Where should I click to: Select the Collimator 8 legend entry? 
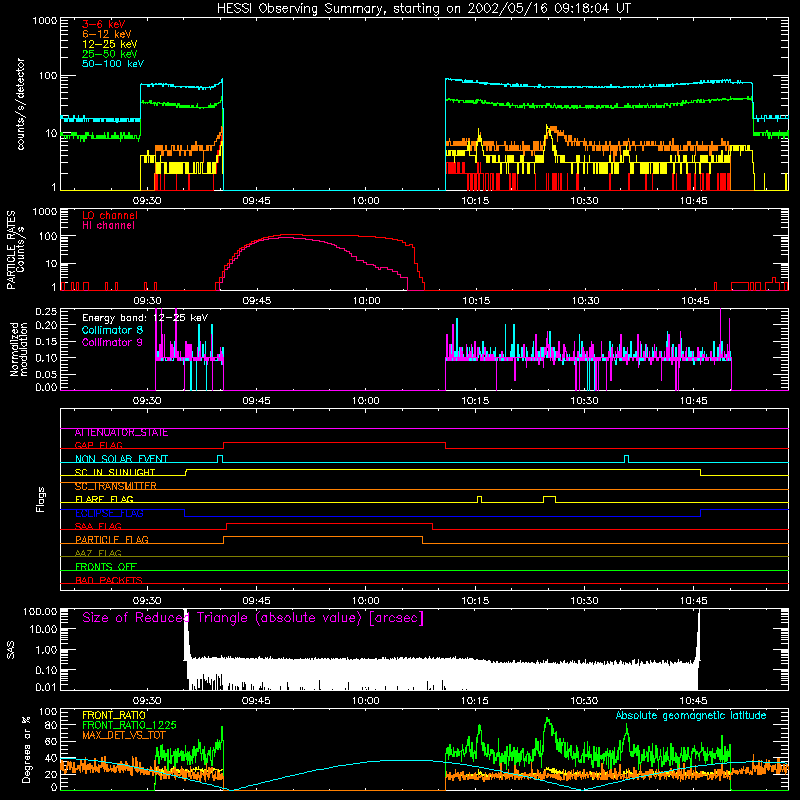click(112, 330)
